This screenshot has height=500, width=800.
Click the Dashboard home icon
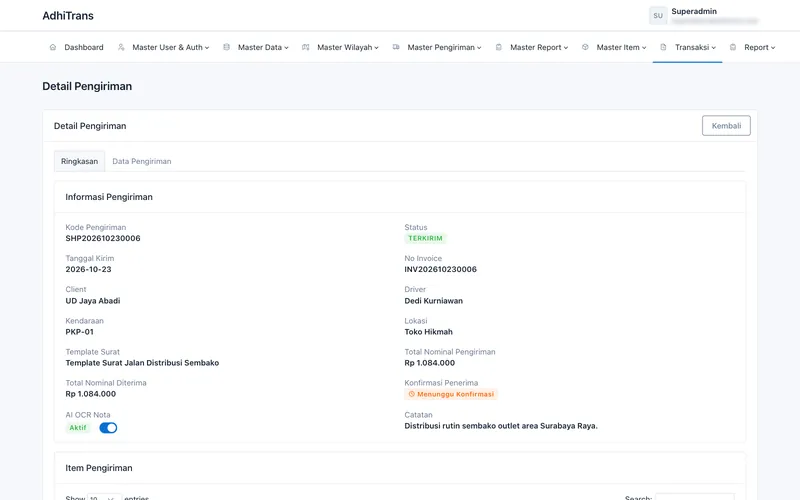pyautogui.click(x=53, y=47)
